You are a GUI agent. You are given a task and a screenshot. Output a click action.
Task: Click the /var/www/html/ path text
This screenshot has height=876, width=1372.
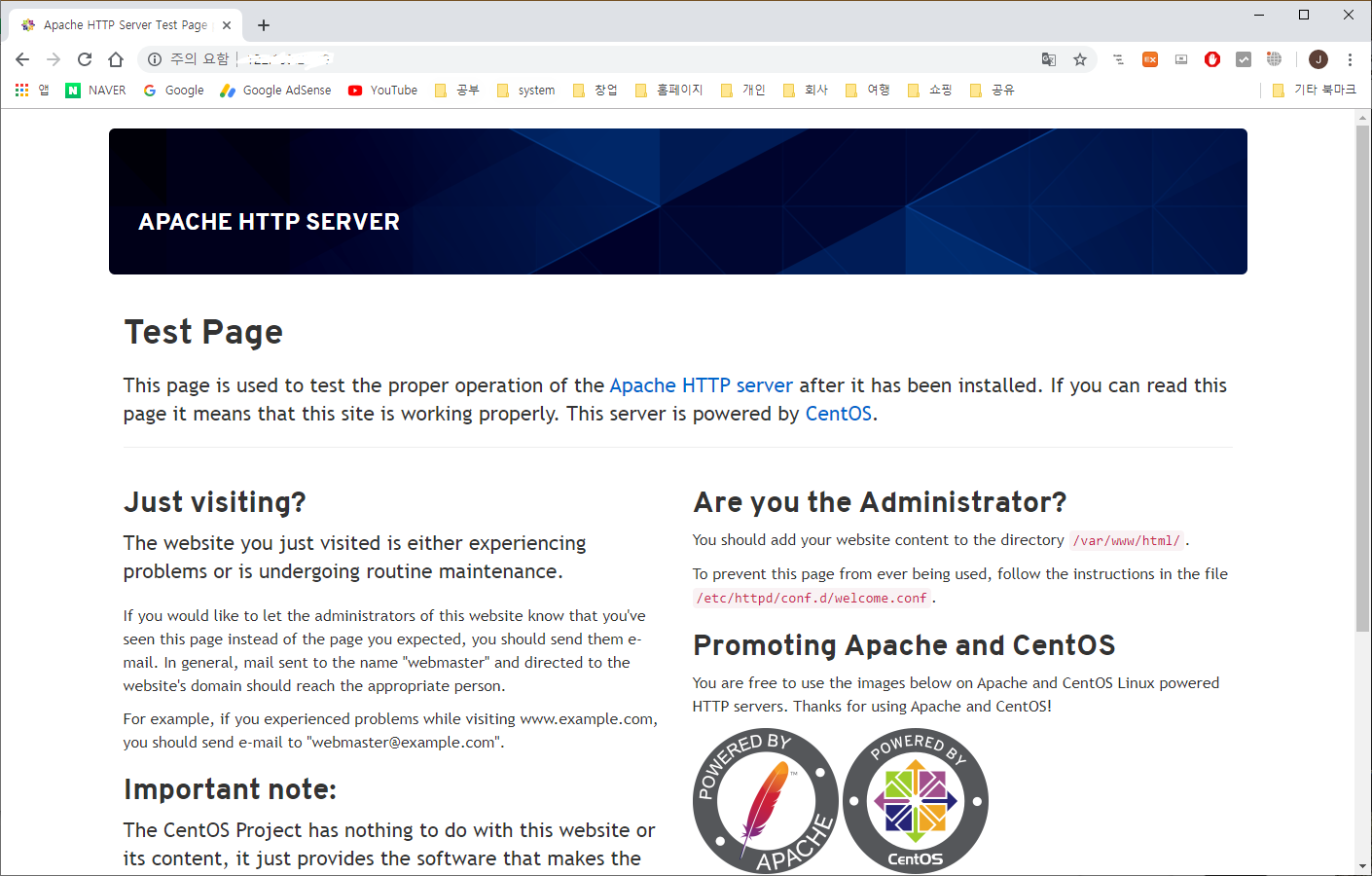coord(1126,540)
